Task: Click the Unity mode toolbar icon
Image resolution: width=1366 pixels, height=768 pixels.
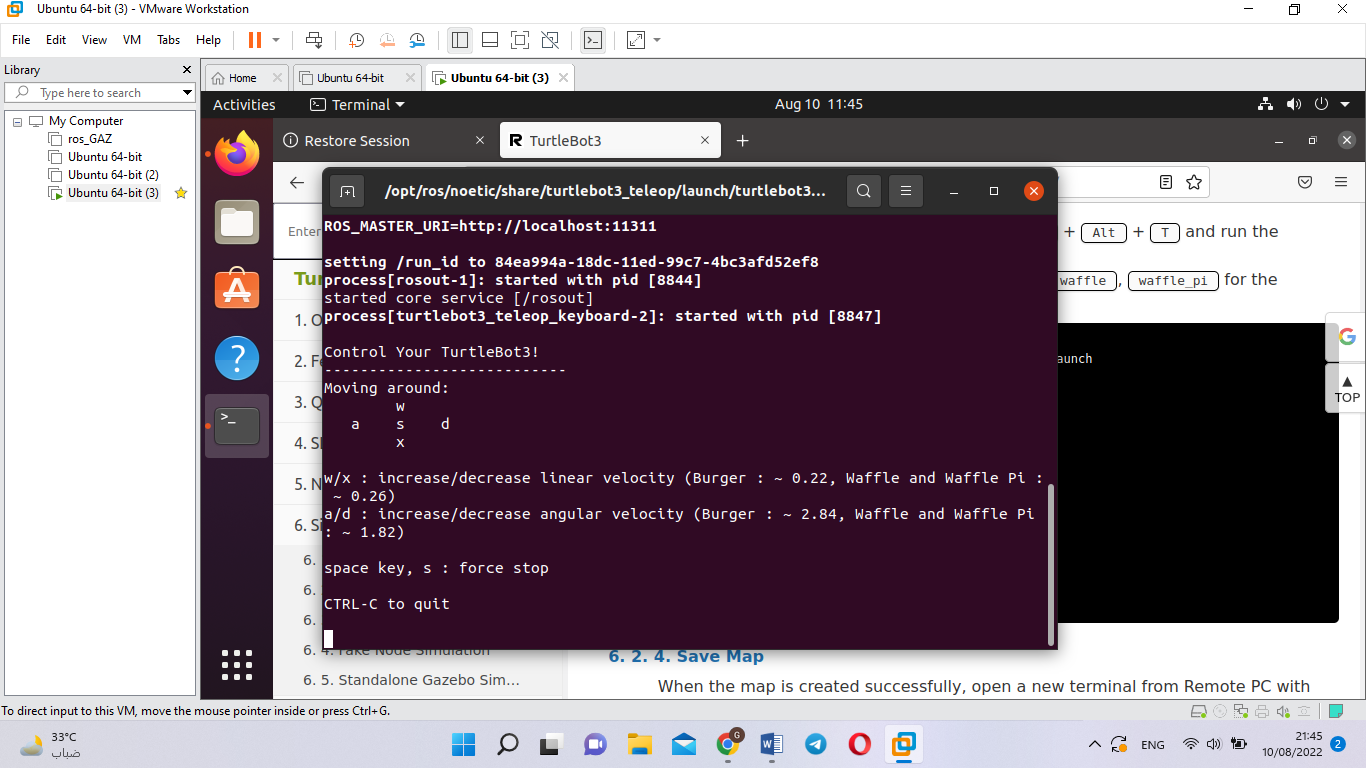Action: [549, 40]
